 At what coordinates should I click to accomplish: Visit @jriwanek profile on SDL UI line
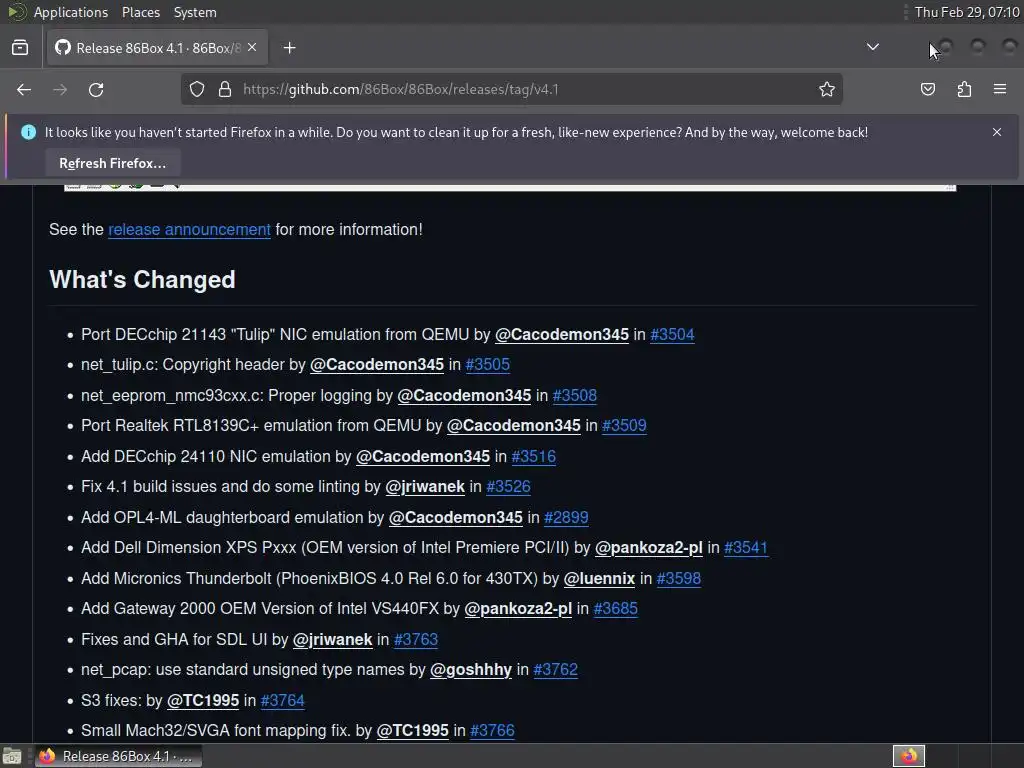pos(332,639)
